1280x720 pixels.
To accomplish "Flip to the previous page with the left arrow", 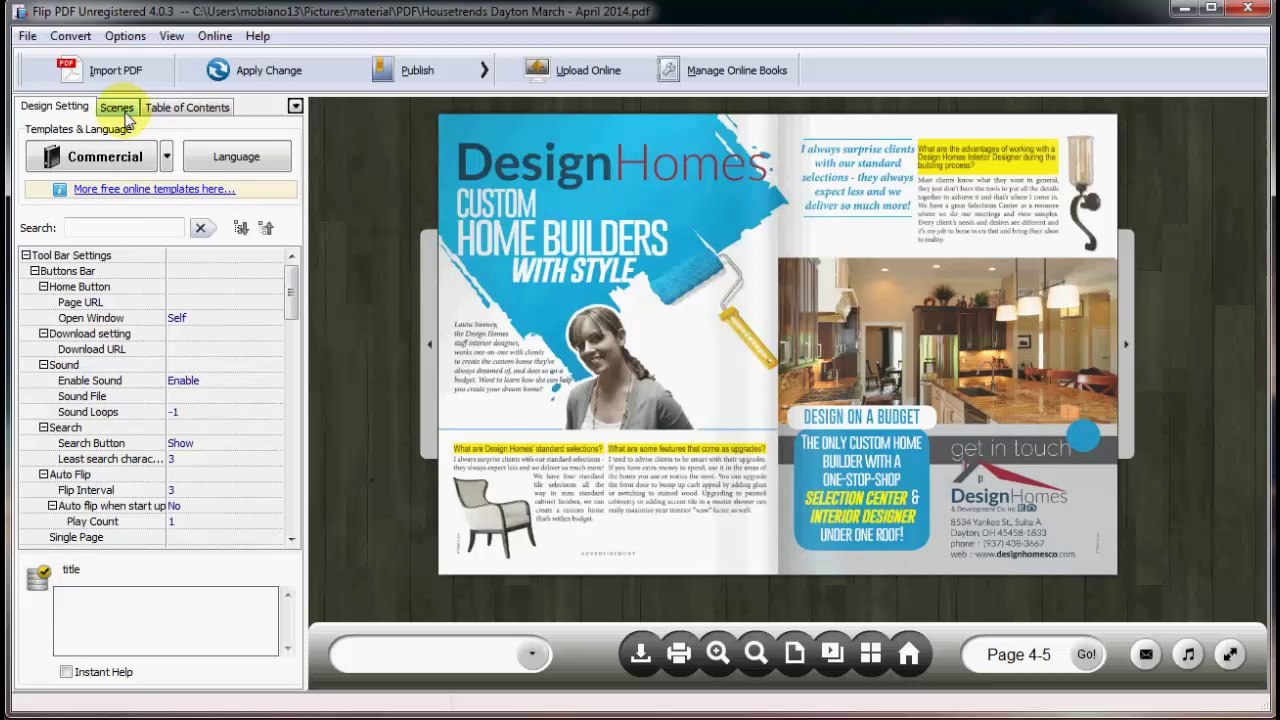I will pos(429,344).
